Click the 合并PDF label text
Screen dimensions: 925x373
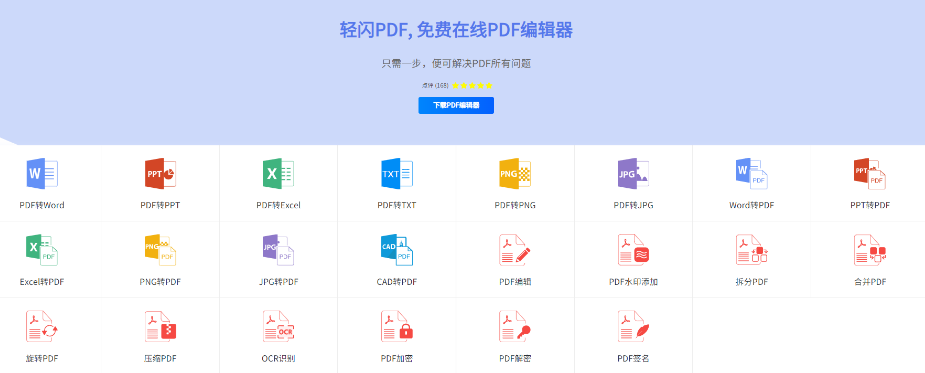pyautogui.click(x=870, y=282)
